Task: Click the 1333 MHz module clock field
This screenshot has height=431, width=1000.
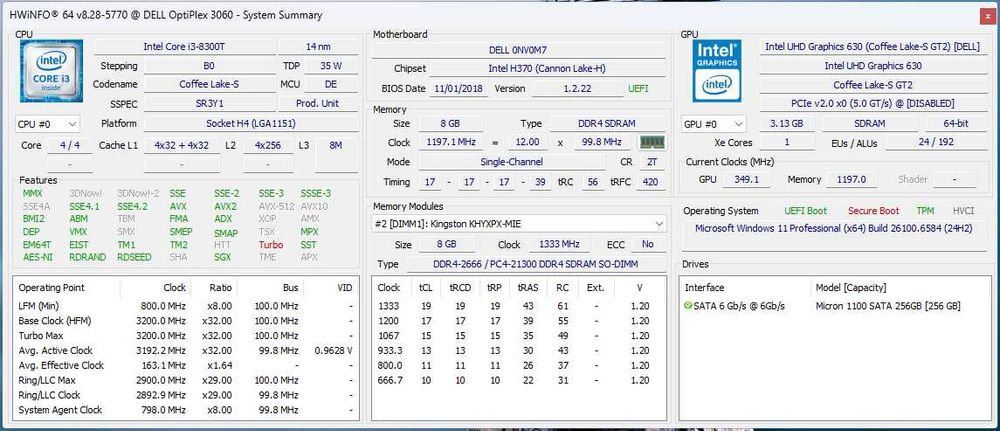Action: 561,245
